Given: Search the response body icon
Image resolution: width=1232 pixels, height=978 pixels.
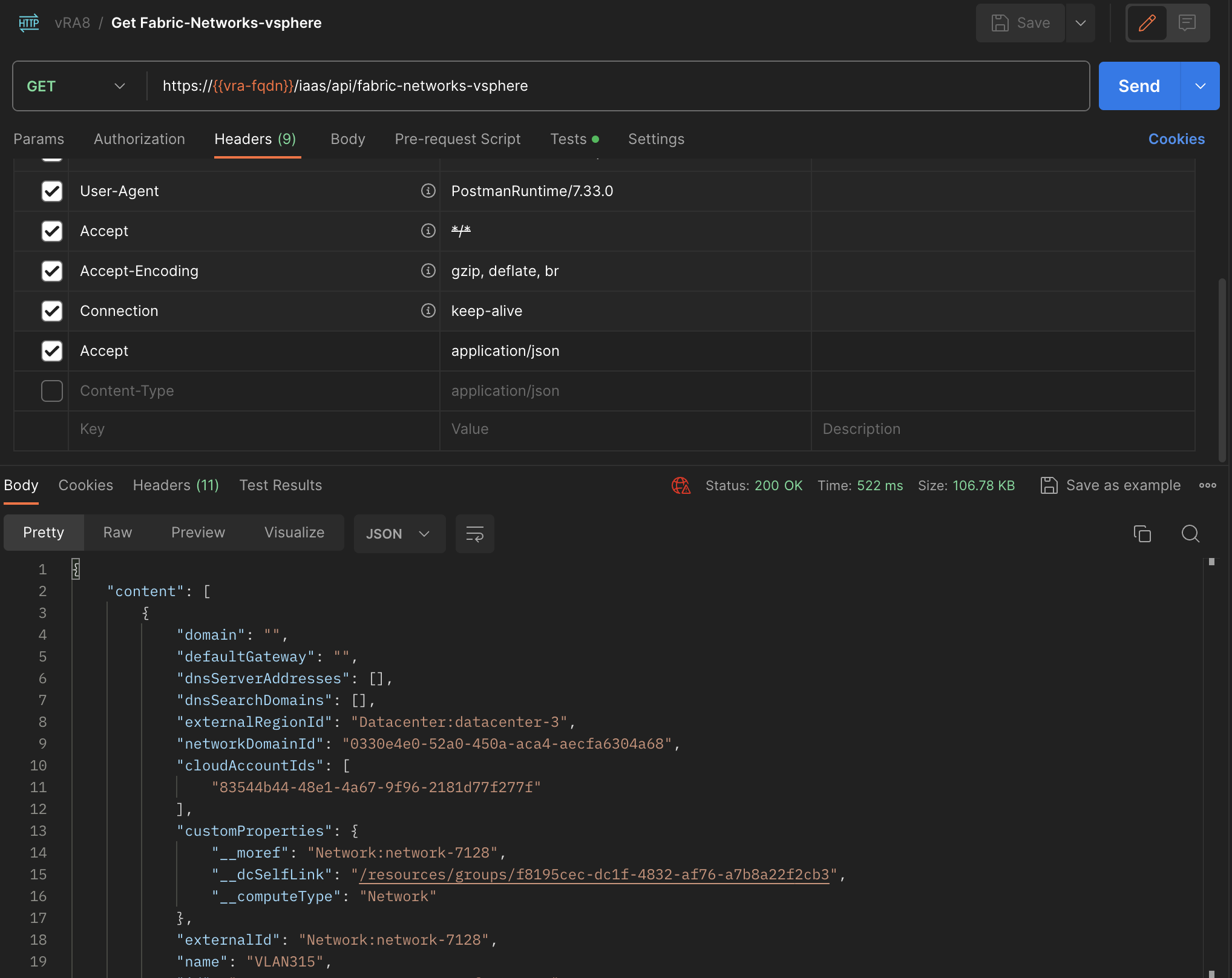Looking at the screenshot, I should pyautogui.click(x=1191, y=534).
